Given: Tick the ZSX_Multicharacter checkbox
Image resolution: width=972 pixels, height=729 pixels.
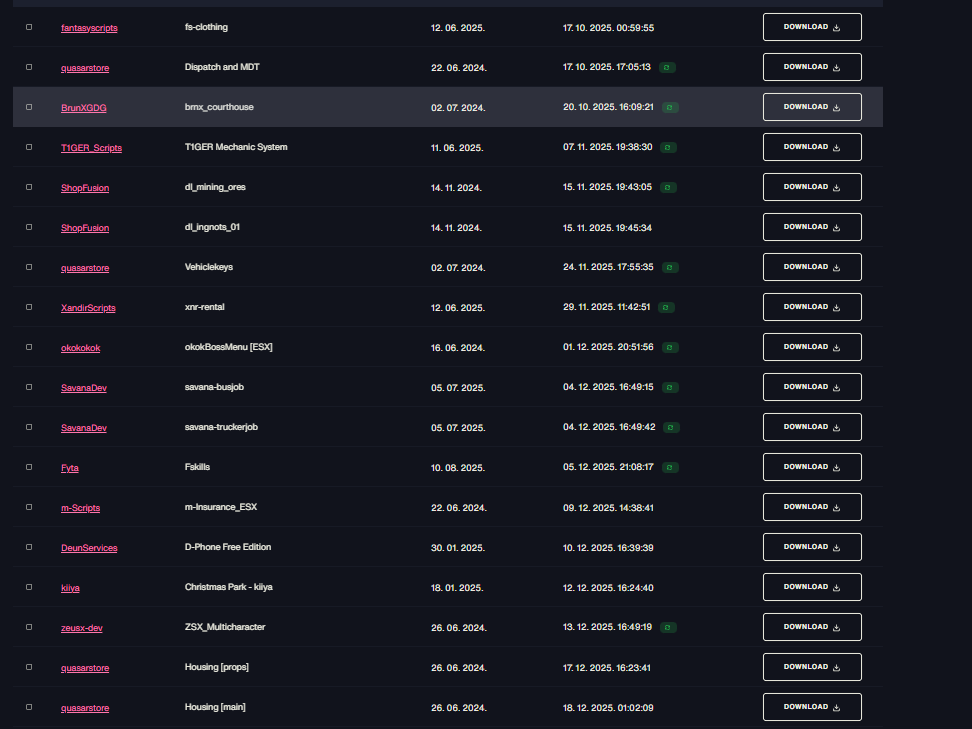Looking at the screenshot, I should pyautogui.click(x=29, y=627).
